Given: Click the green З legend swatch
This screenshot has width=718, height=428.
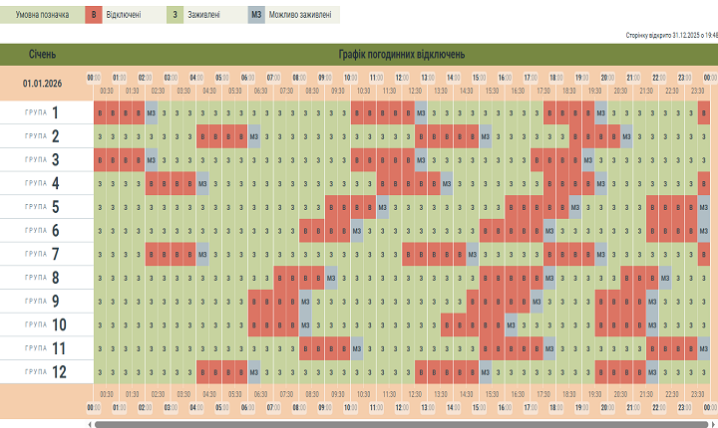Looking at the screenshot, I should tap(176, 15).
